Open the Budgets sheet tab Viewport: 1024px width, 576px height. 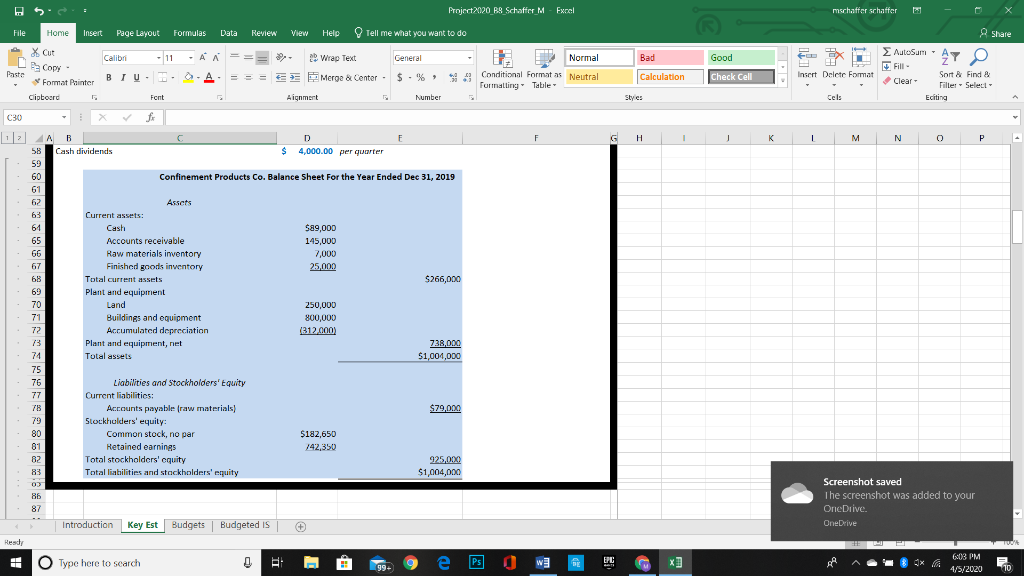[188, 525]
